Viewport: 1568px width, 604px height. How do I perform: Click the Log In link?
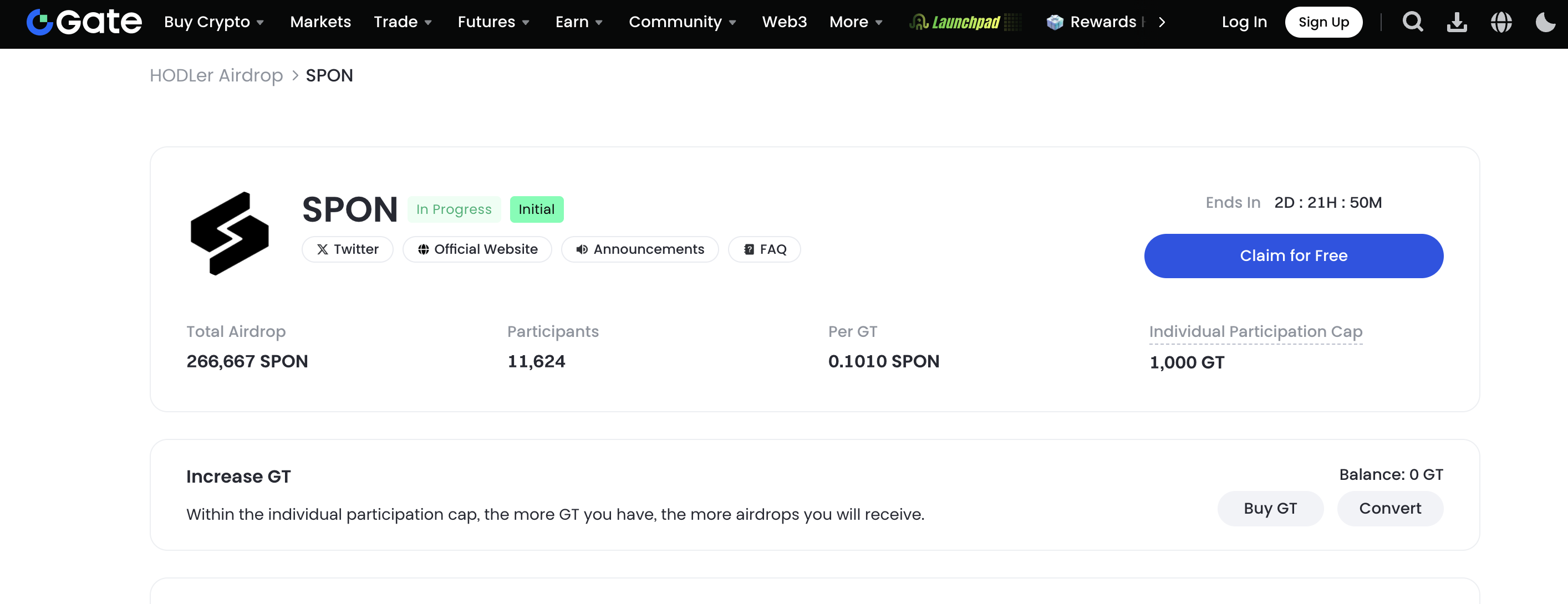(1244, 22)
